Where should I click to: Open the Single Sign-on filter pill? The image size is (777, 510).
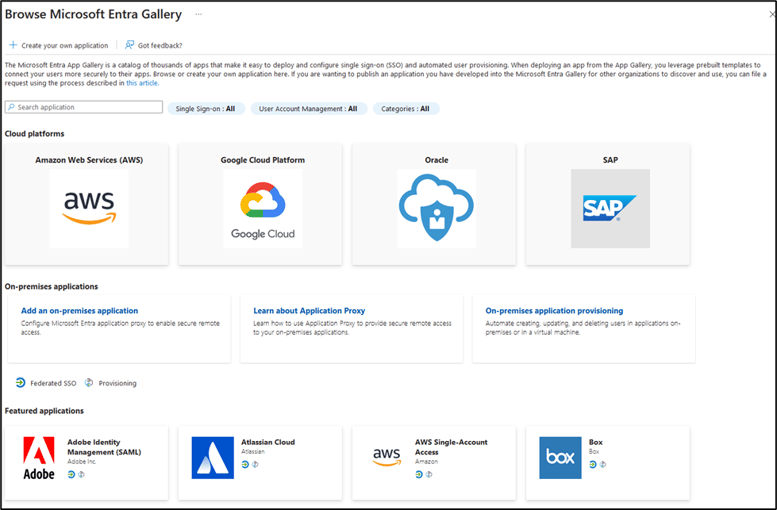206,109
